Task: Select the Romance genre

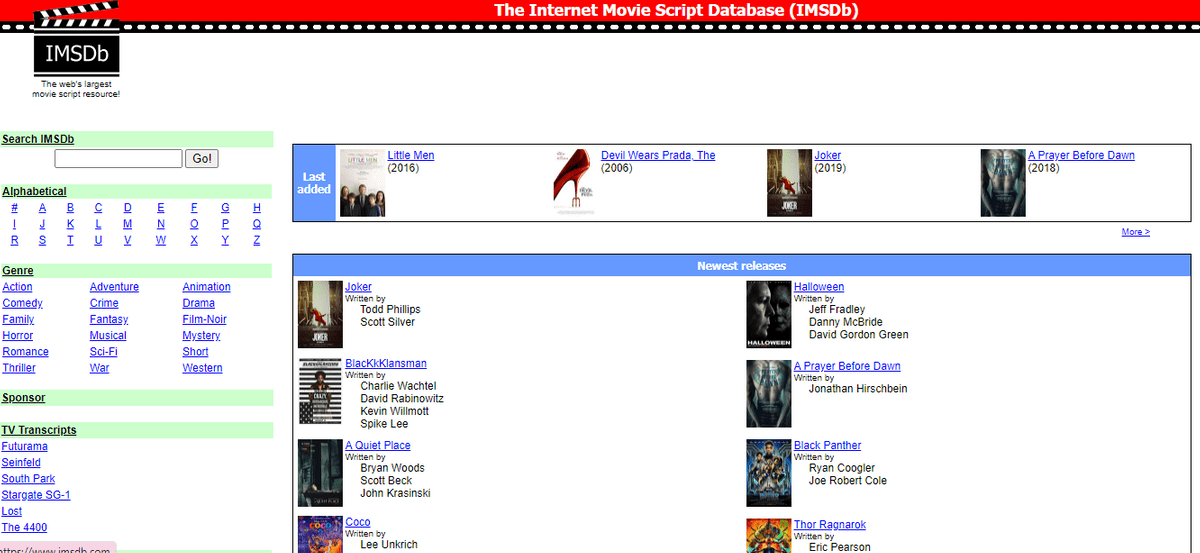Action: pos(25,351)
